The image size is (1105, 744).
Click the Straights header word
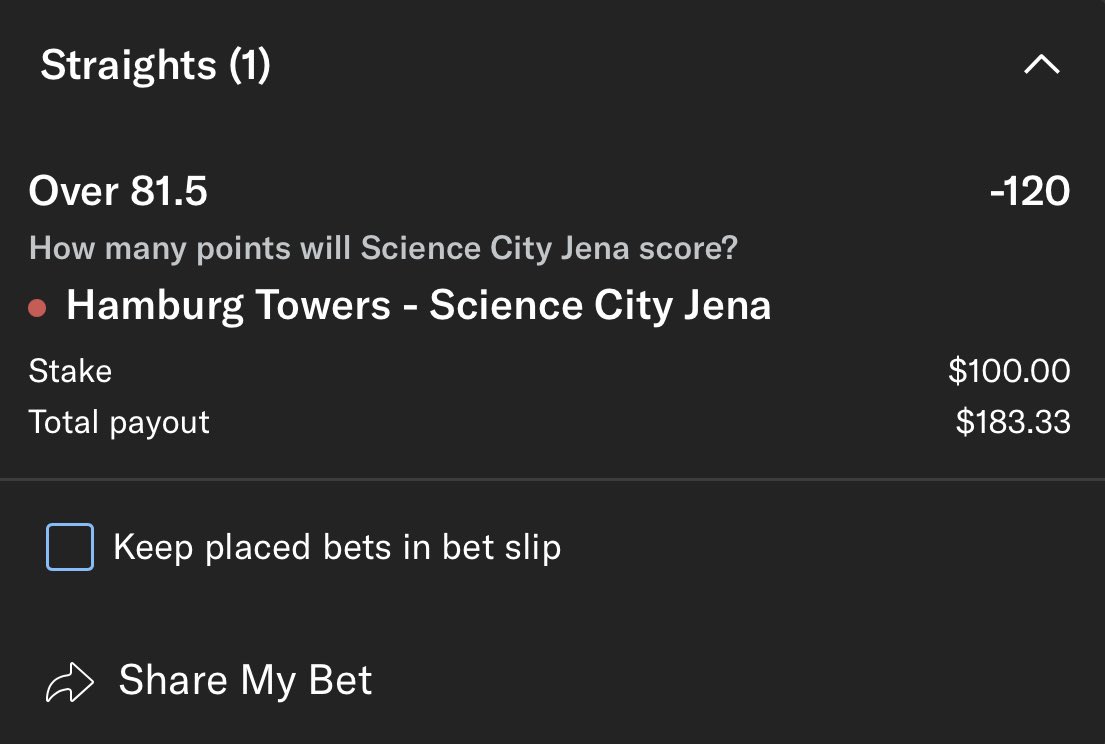tap(128, 66)
